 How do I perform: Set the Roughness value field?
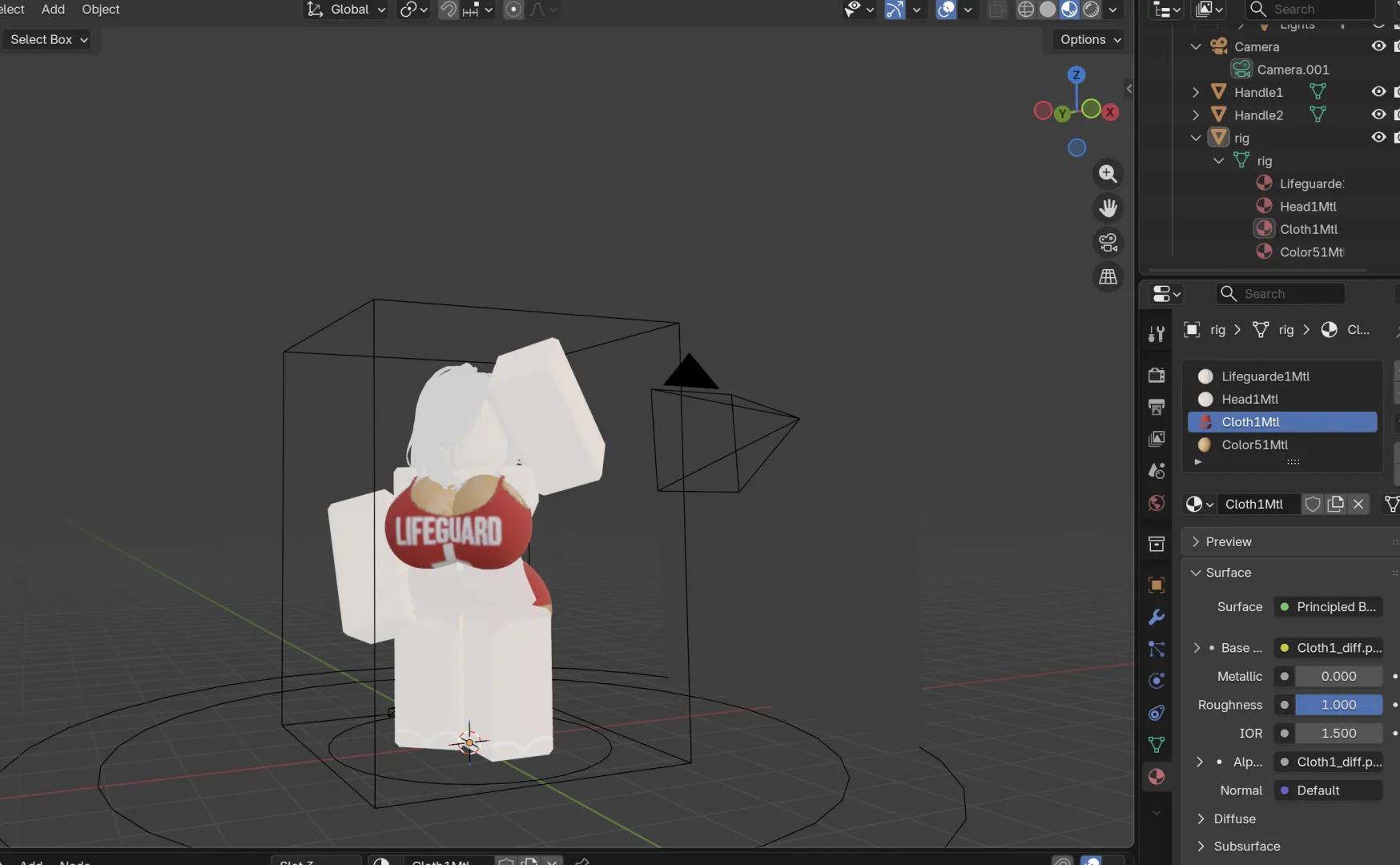click(1338, 705)
